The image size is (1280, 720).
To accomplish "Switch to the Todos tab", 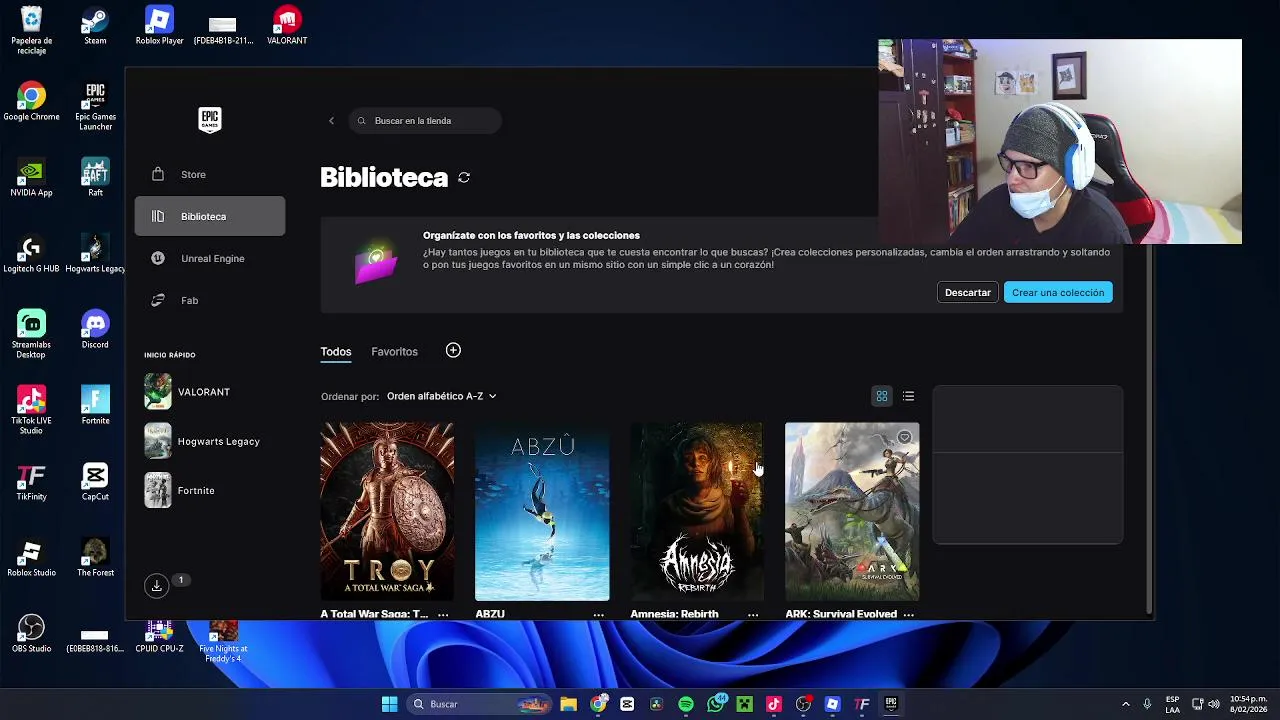I will click(336, 352).
